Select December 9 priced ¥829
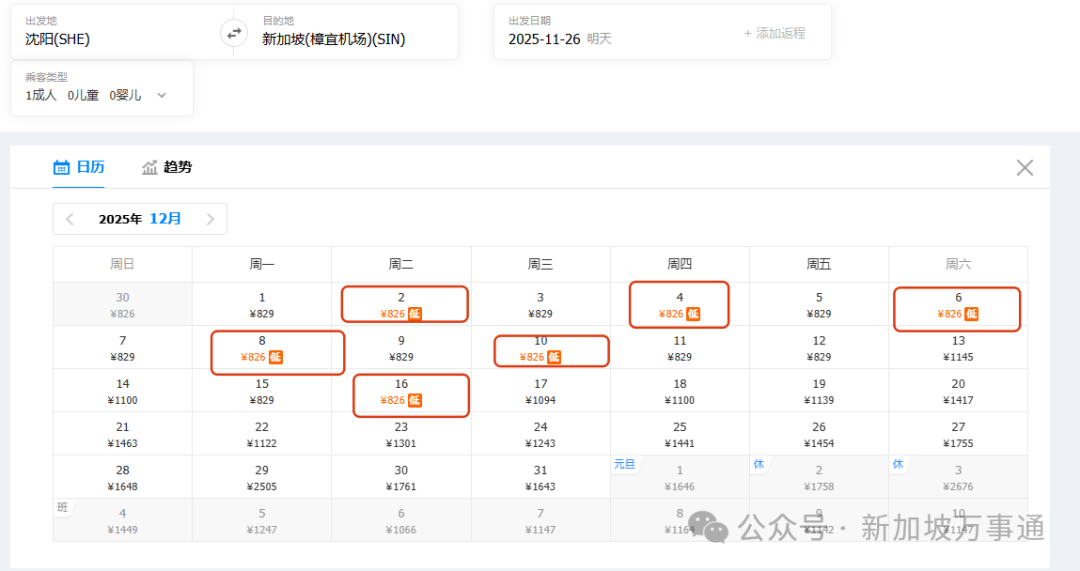This screenshot has height=571, width=1080. point(401,348)
